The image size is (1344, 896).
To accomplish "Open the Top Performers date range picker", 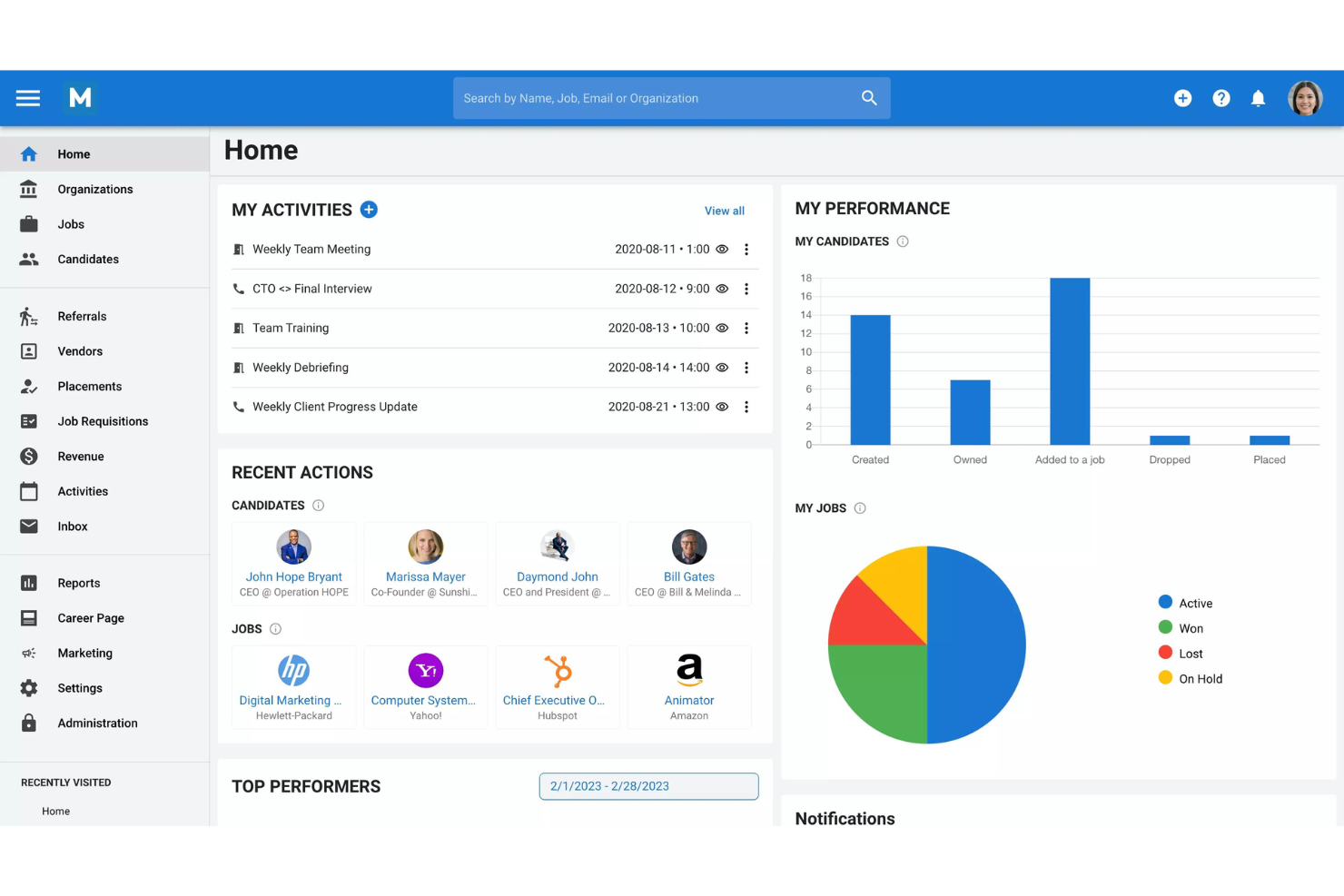I will coord(648,786).
